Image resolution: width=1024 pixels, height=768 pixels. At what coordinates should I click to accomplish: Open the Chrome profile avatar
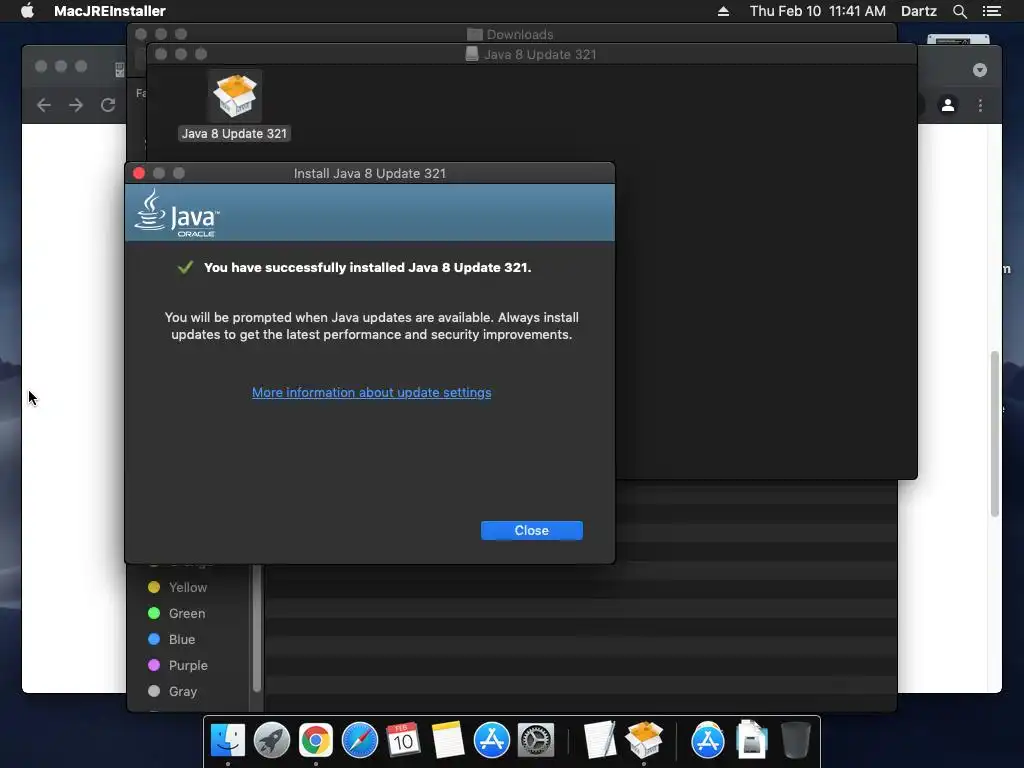(948, 105)
